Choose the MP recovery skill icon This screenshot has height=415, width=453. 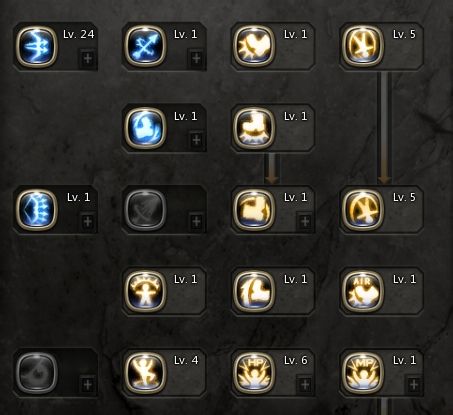click(x=363, y=373)
